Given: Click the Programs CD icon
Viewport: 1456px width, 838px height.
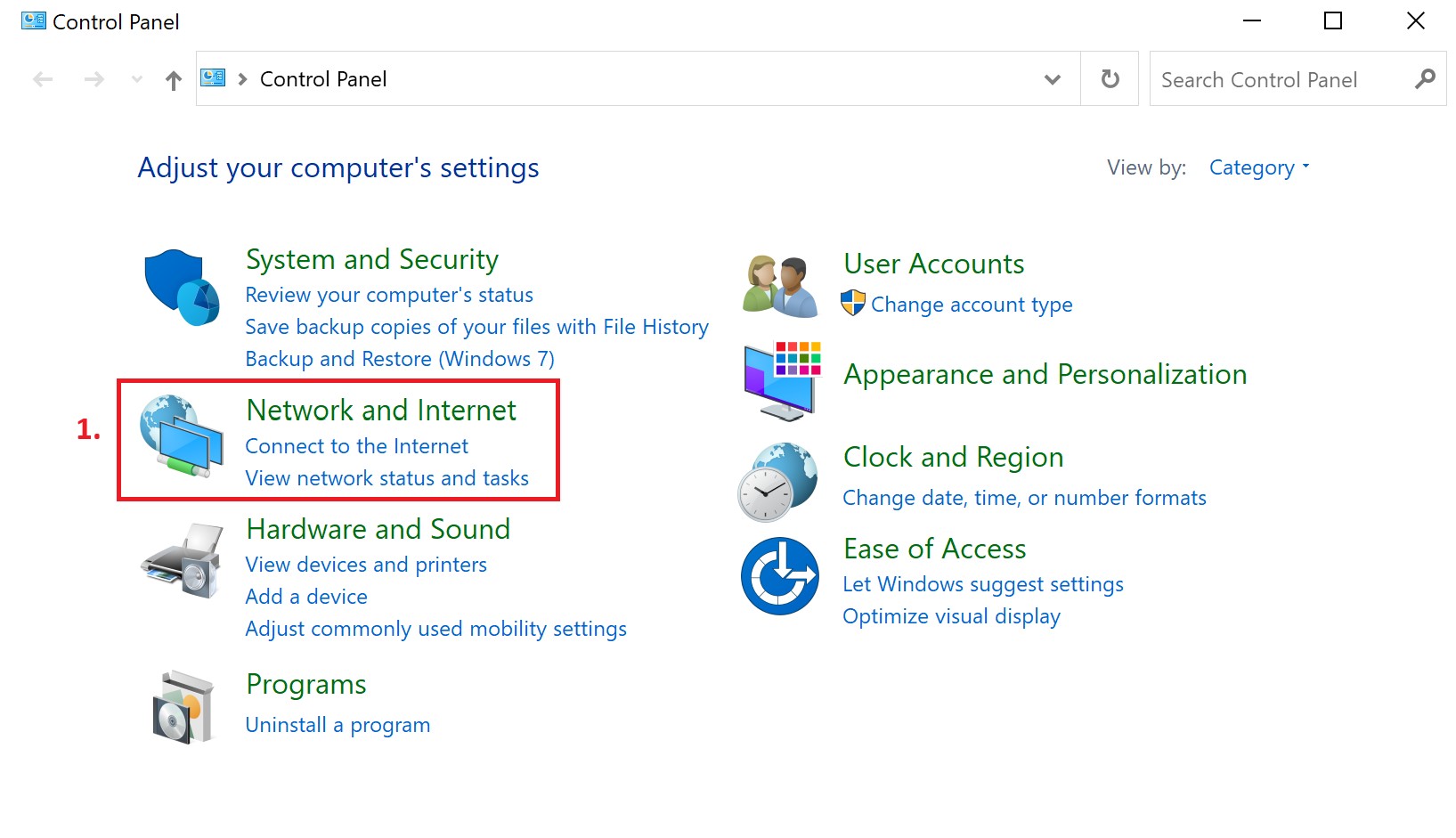Looking at the screenshot, I should pyautogui.click(x=184, y=705).
